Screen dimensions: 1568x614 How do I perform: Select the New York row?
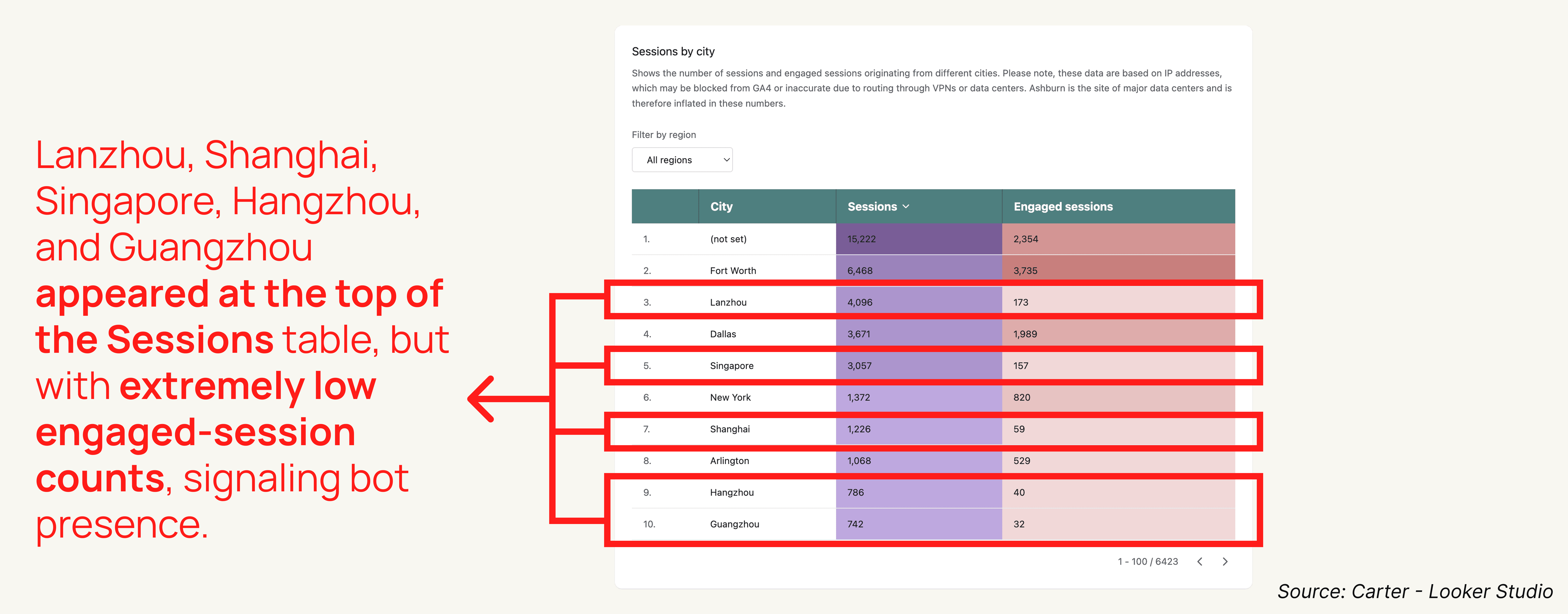coord(730,397)
